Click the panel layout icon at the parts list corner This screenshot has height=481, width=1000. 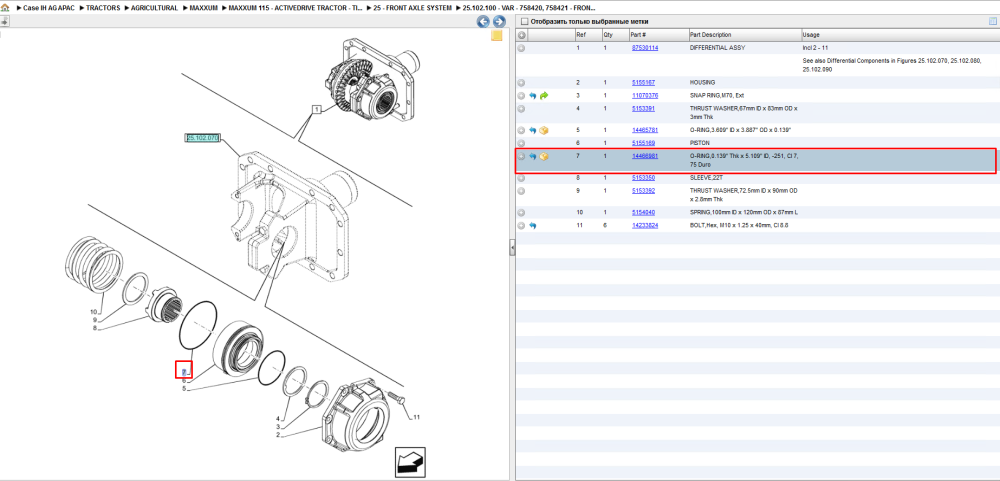click(x=992, y=21)
